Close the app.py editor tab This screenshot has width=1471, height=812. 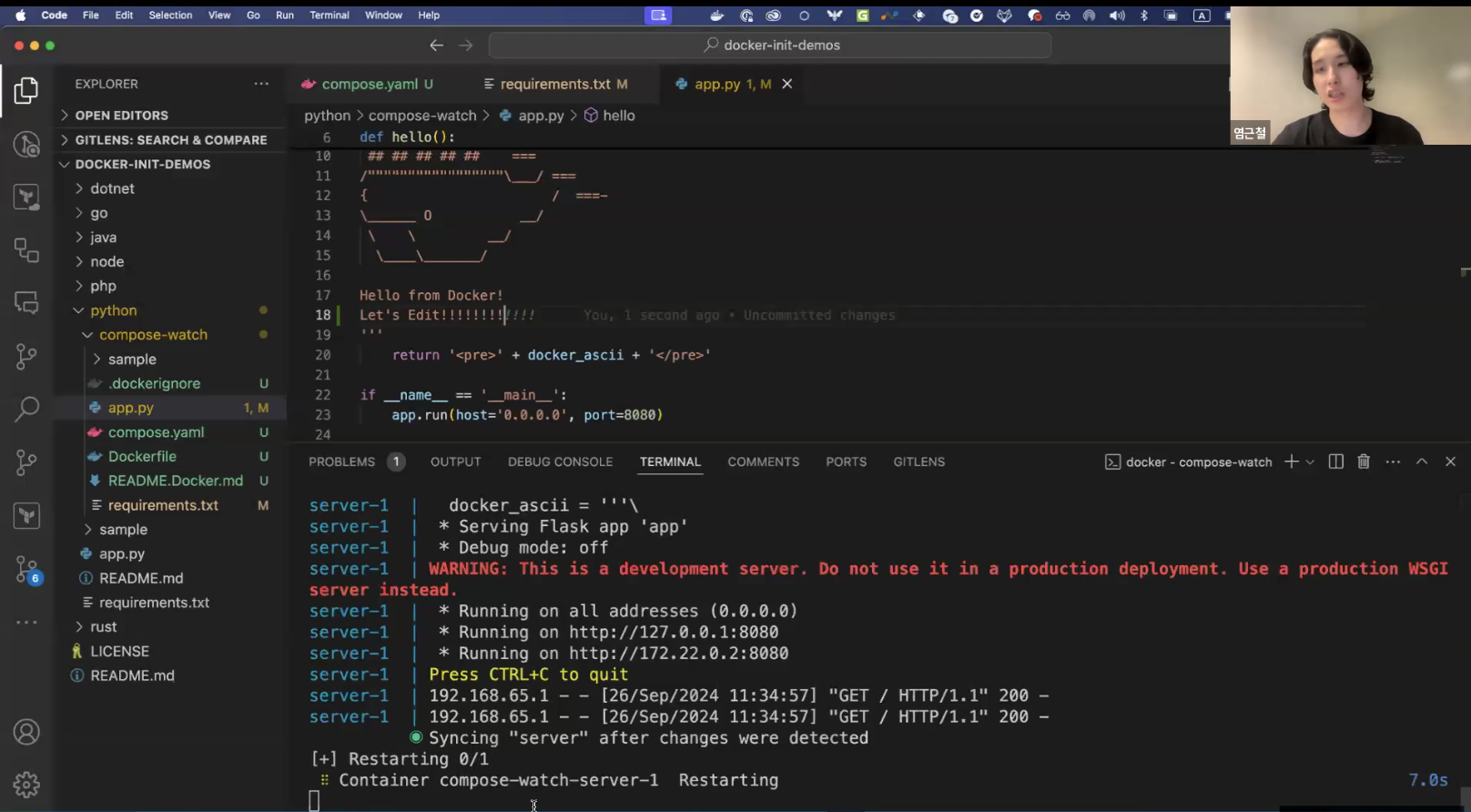(x=787, y=84)
